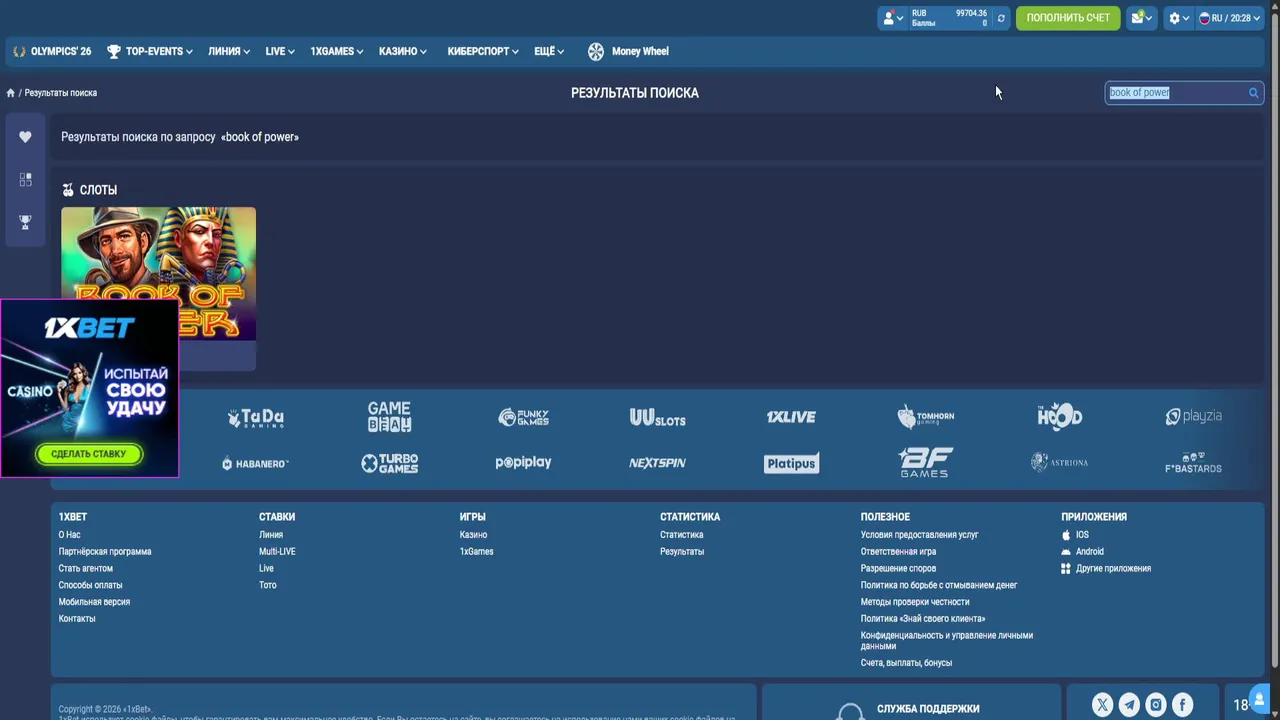Expand the ЛИНИЯ menu
1280x720 pixels.
[x=229, y=51]
